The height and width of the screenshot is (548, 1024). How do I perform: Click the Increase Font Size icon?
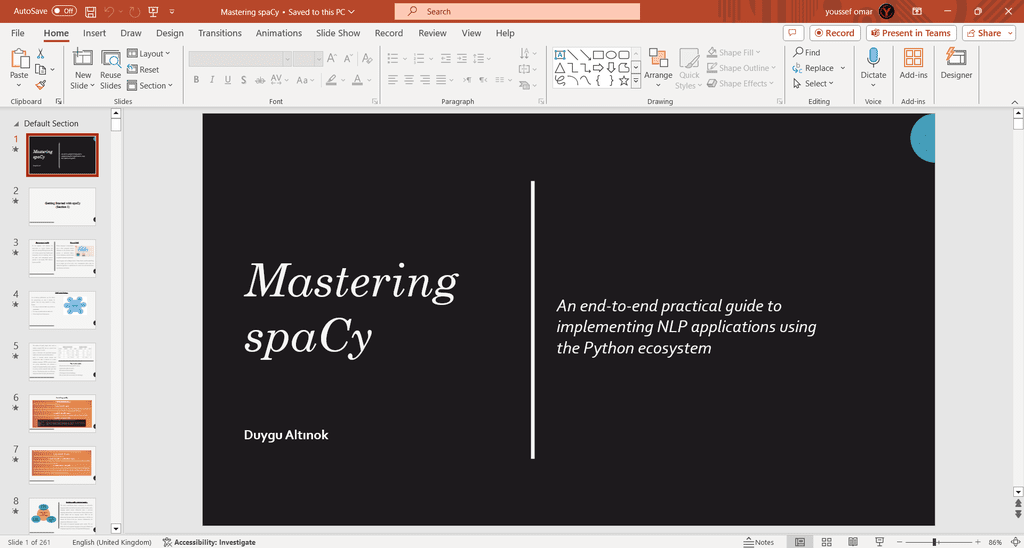[332, 59]
